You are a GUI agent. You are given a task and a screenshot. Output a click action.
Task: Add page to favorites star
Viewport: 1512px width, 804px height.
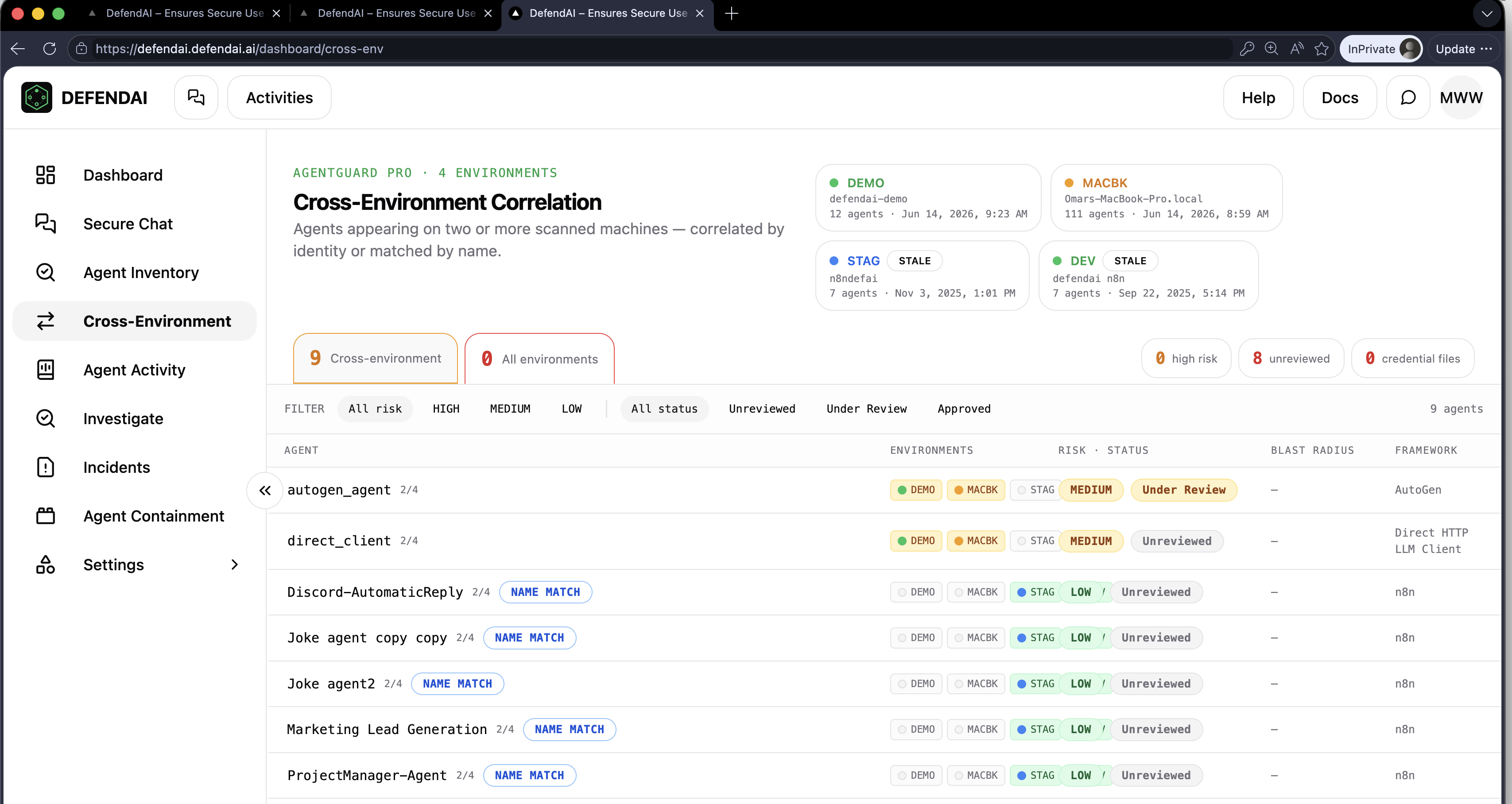[1321, 49]
